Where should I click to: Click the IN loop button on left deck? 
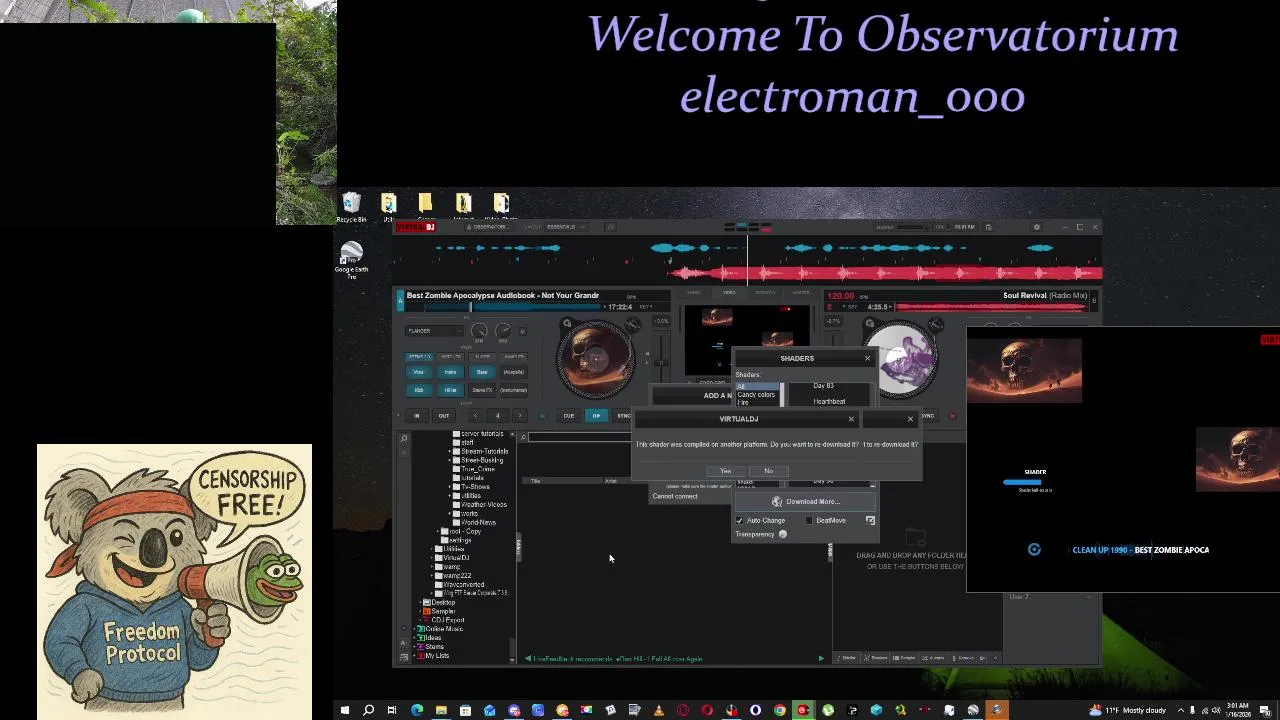417,416
